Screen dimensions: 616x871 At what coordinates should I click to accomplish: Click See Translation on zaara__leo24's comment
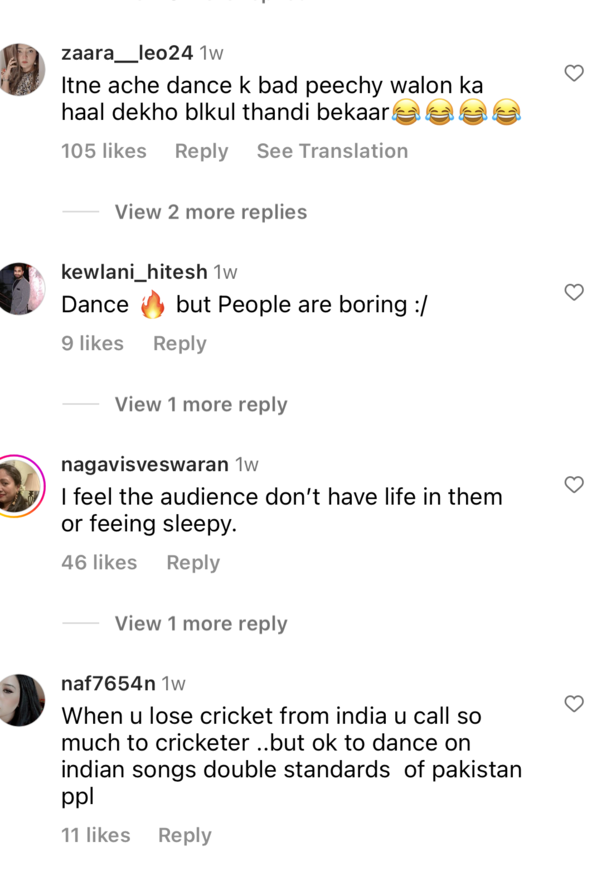pos(332,151)
